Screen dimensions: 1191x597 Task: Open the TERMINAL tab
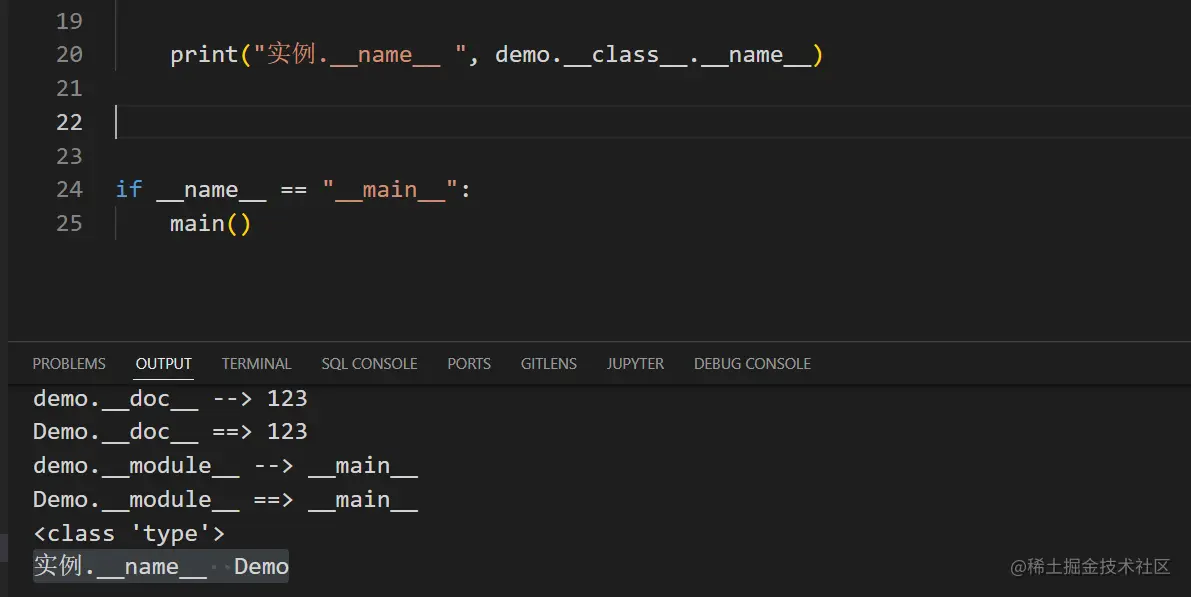(x=256, y=364)
